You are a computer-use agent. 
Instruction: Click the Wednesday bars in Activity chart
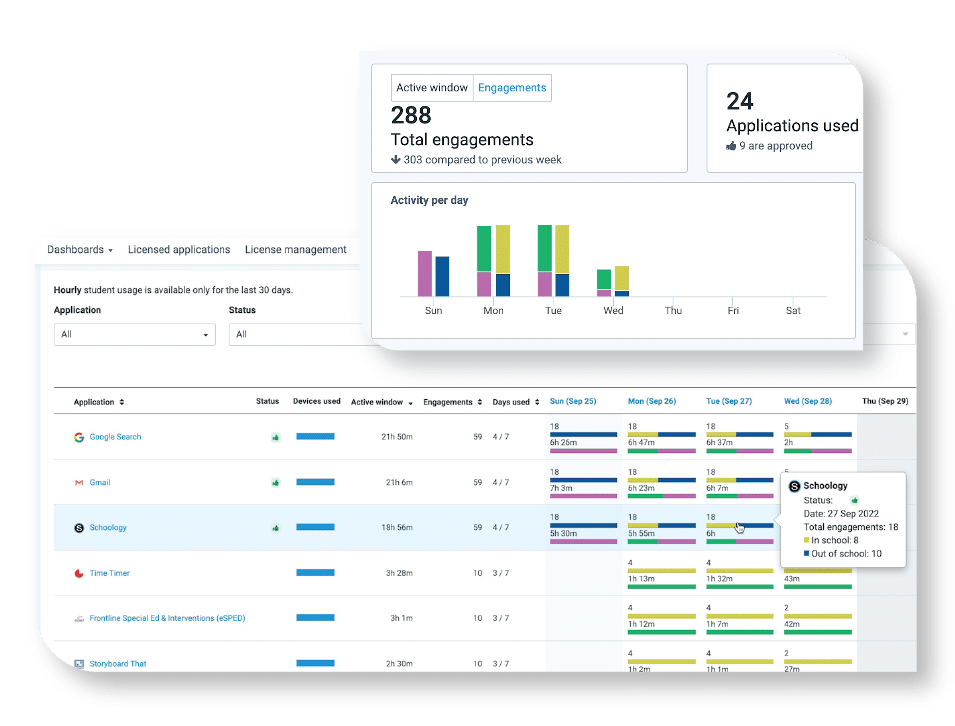click(x=613, y=281)
